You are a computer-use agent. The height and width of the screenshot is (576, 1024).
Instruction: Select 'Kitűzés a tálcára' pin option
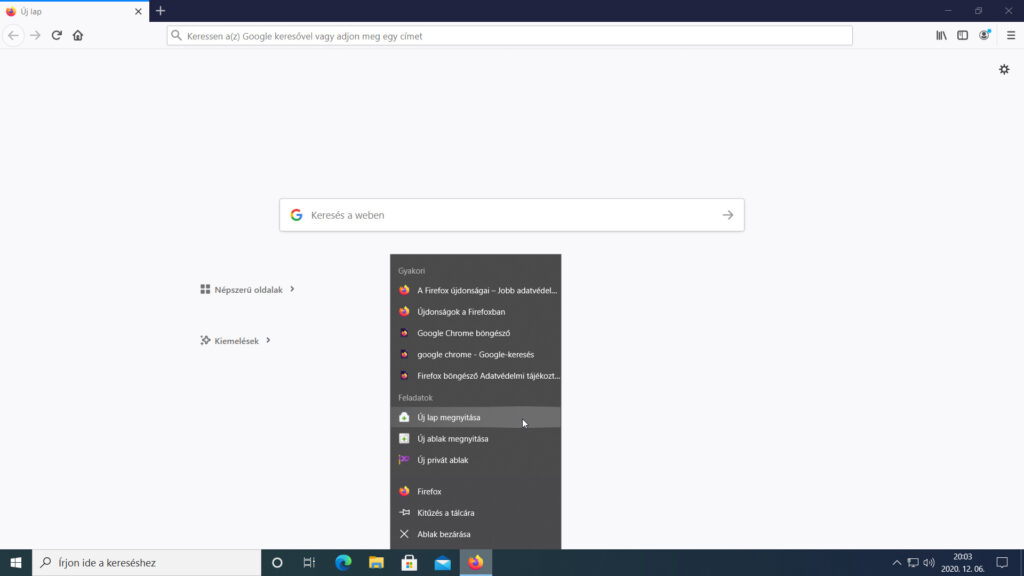coord(475,513)
